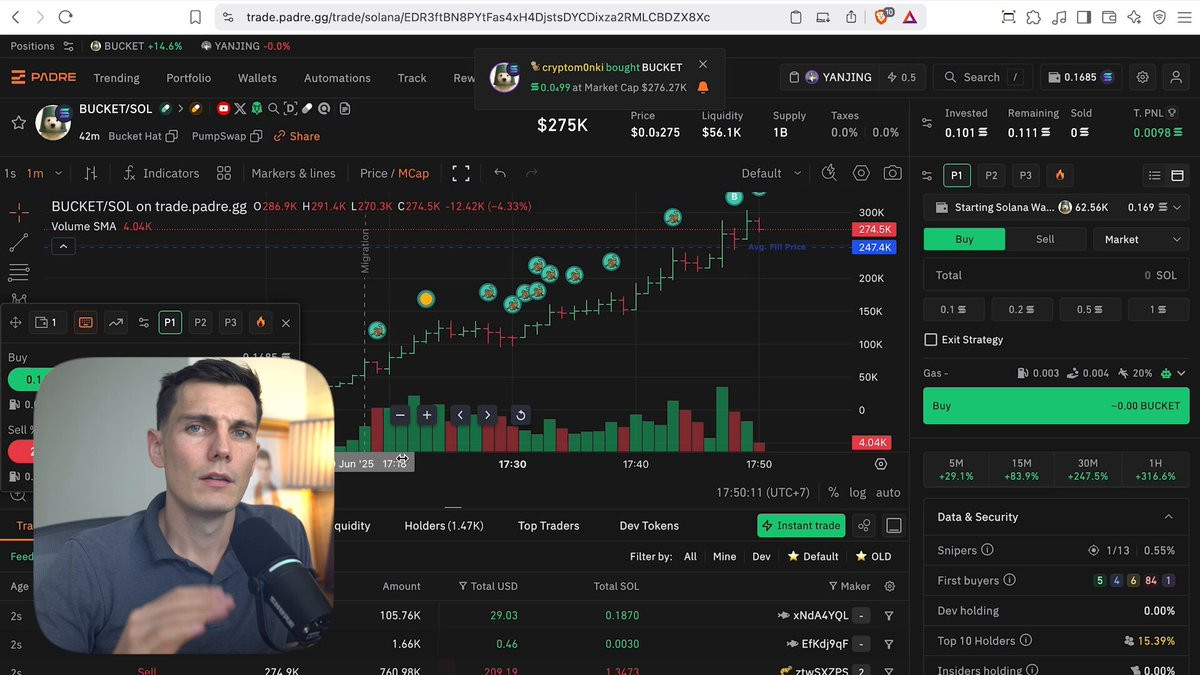Enable the Exit Strategy checkbox
This screenshot has height=675, width=1200.
pyautogui.click(x=931, y=340)
